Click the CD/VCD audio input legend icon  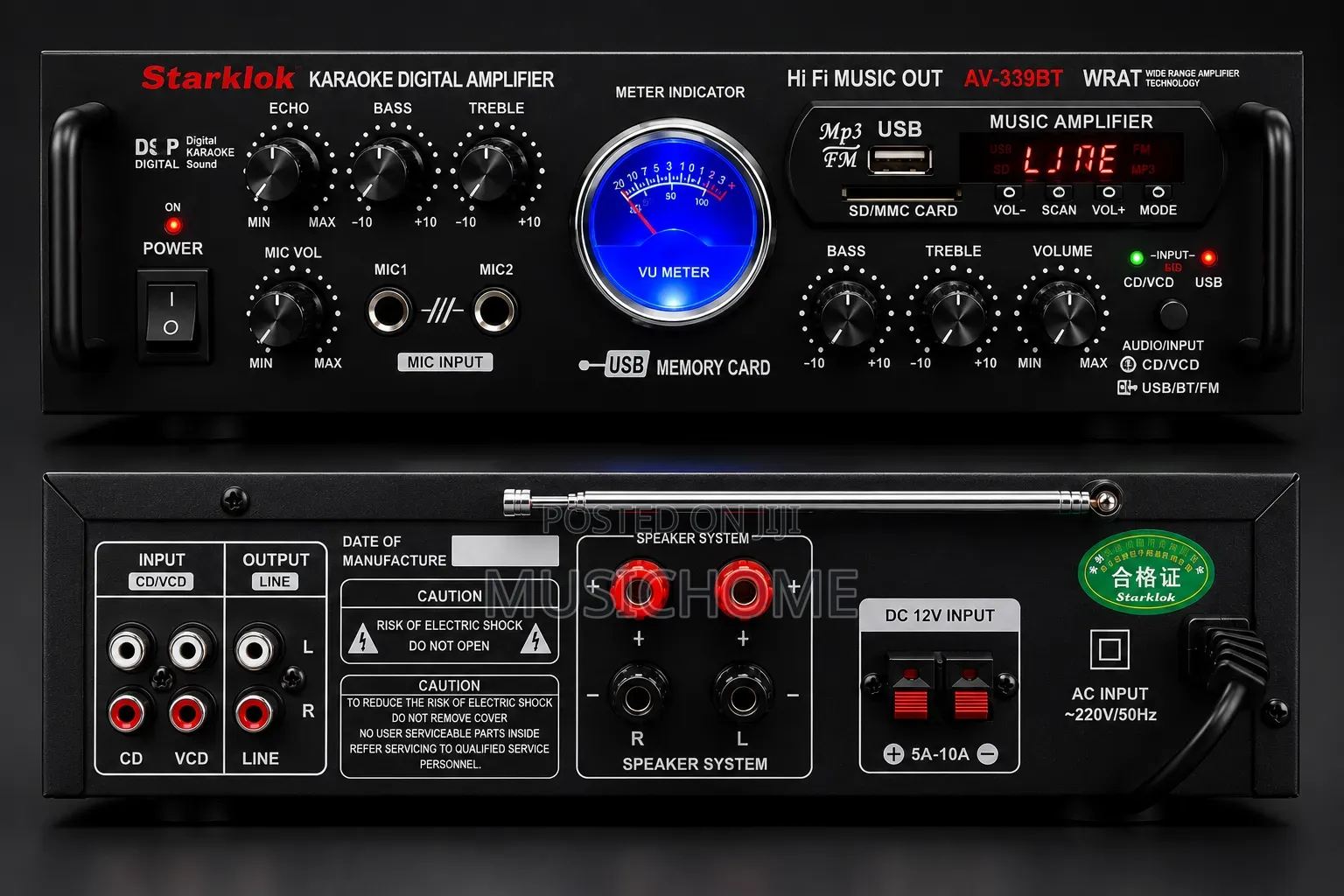[x=1129, y=365]
